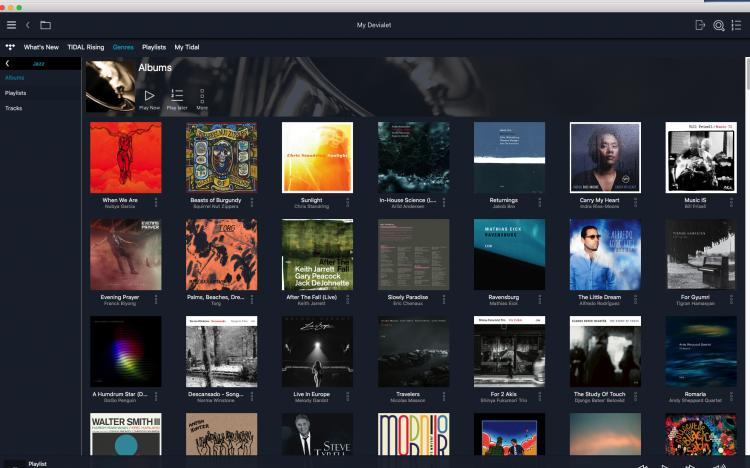The image size is (750, 468).
Task: Open options dots for Music IS
Action: (731, 202)
